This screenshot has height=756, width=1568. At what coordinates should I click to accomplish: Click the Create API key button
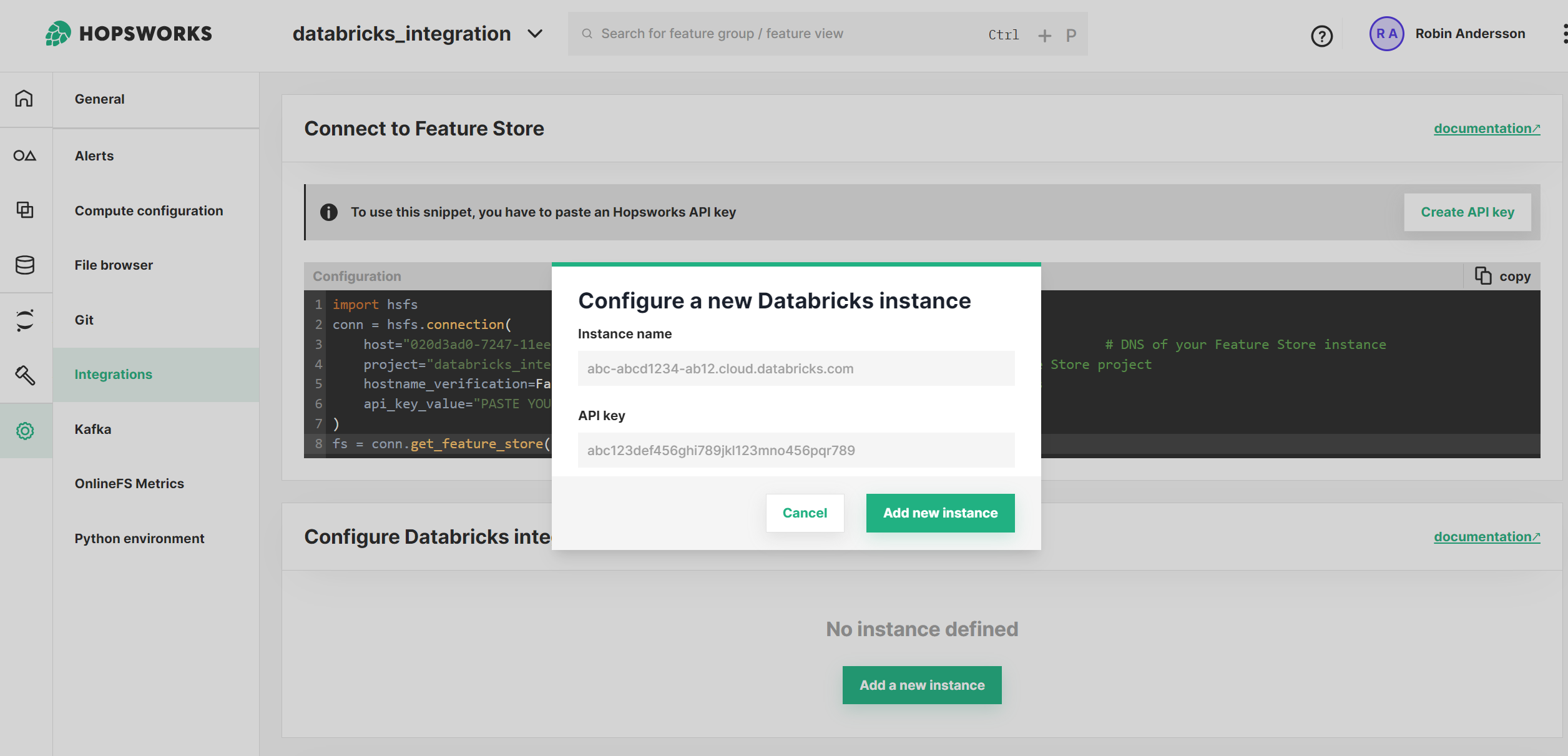pos(1467,211)
